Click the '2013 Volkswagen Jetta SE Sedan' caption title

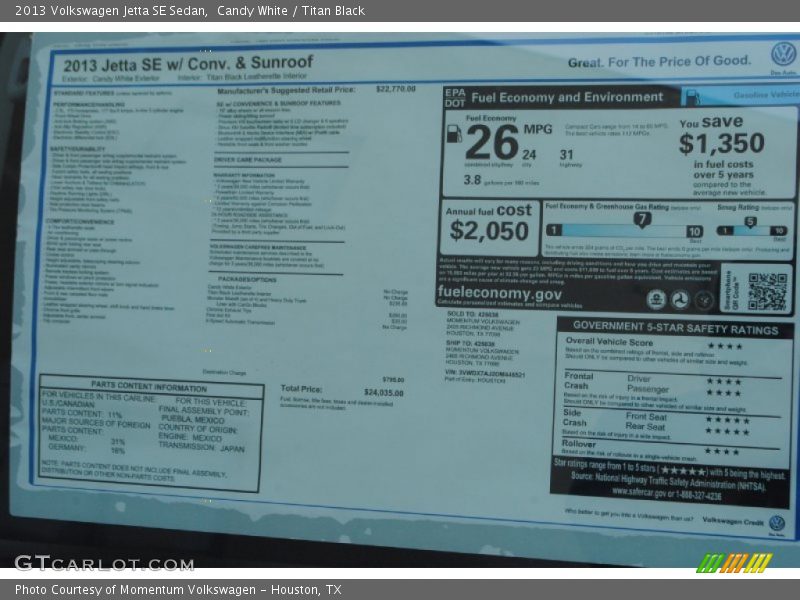point(111,11)
